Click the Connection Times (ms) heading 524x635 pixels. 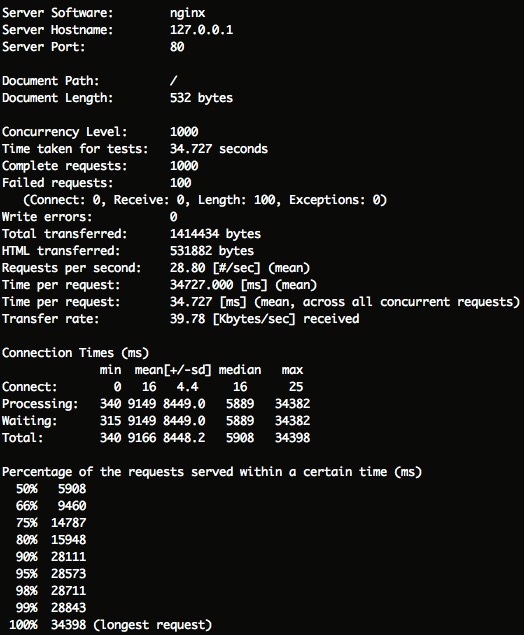(75, 353)
